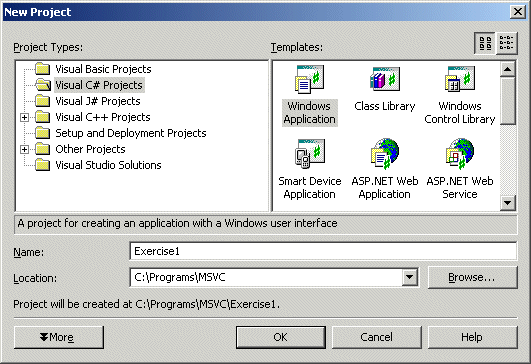Click the Setup and Deployment Projects folder icon

click(43, 133)
